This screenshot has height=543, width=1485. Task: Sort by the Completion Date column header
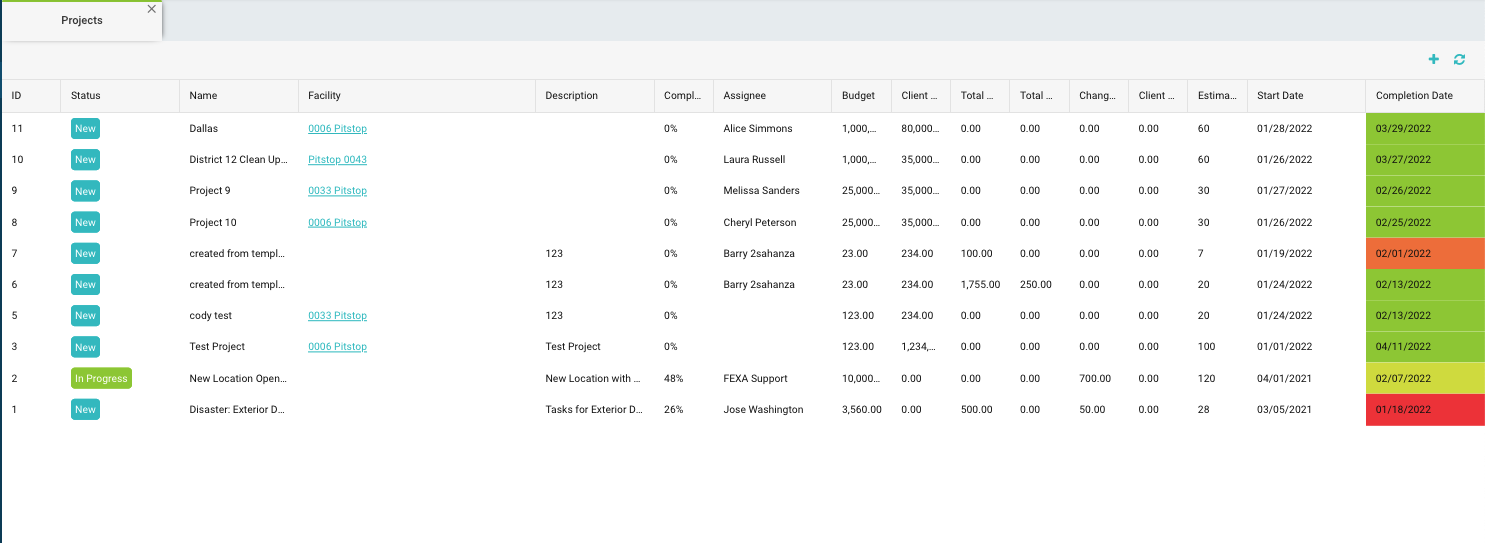point(1414,96)
